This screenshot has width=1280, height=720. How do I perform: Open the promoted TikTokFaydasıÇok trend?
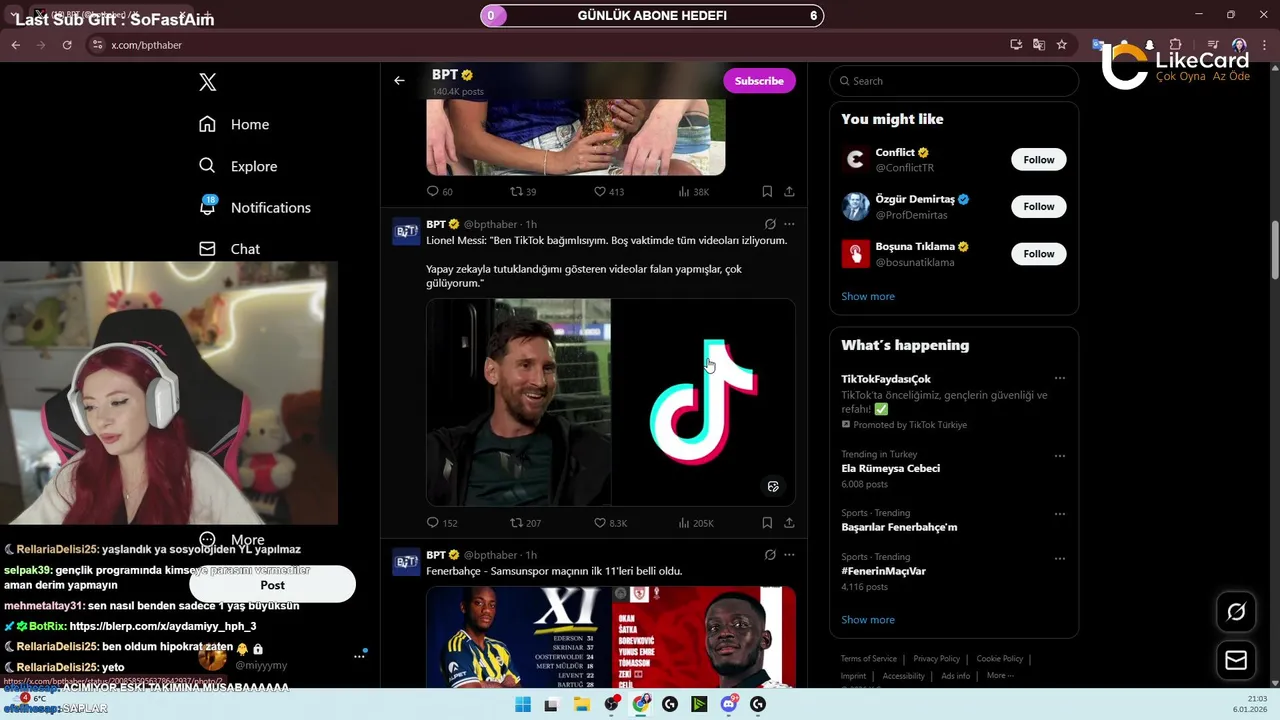click(x=886, y=379)
